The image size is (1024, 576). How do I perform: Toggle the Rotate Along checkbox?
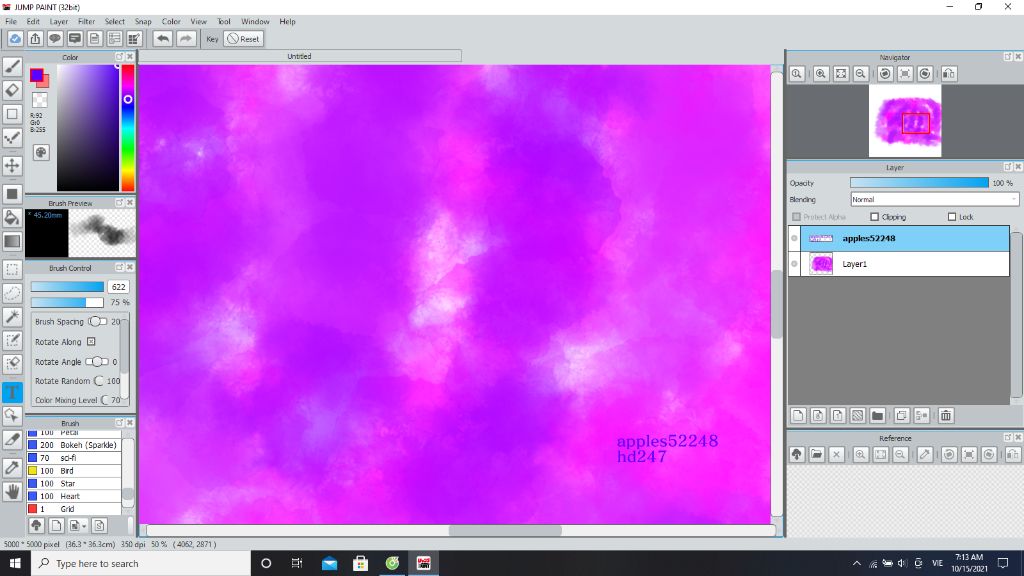91,342
